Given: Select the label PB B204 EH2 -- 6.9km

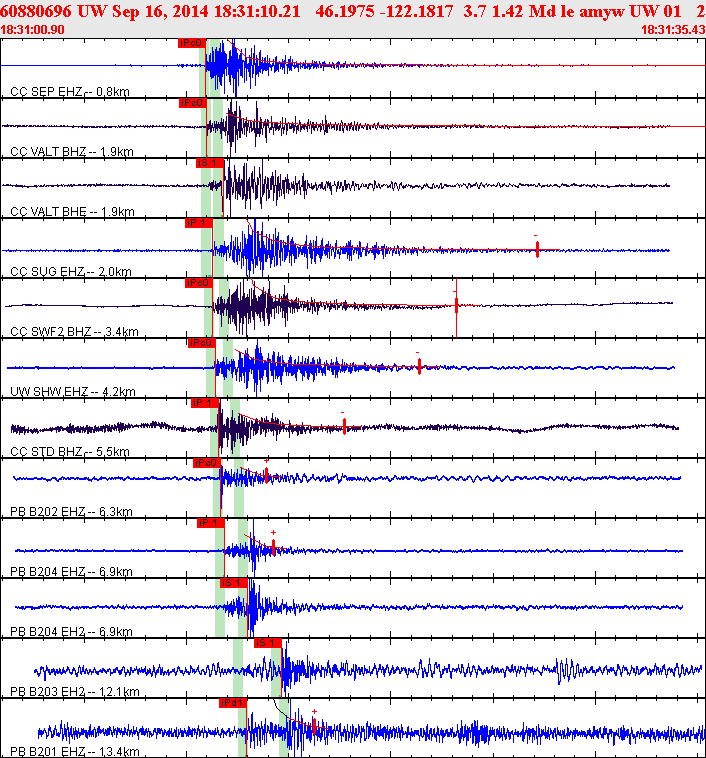Looking at the screenshot, I should click(72, 631).
